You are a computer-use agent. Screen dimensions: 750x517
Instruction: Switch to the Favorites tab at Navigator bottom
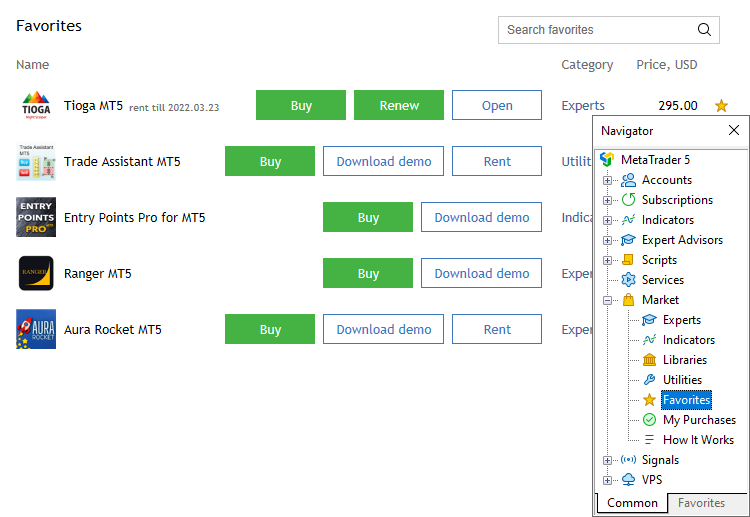[701, 503]
